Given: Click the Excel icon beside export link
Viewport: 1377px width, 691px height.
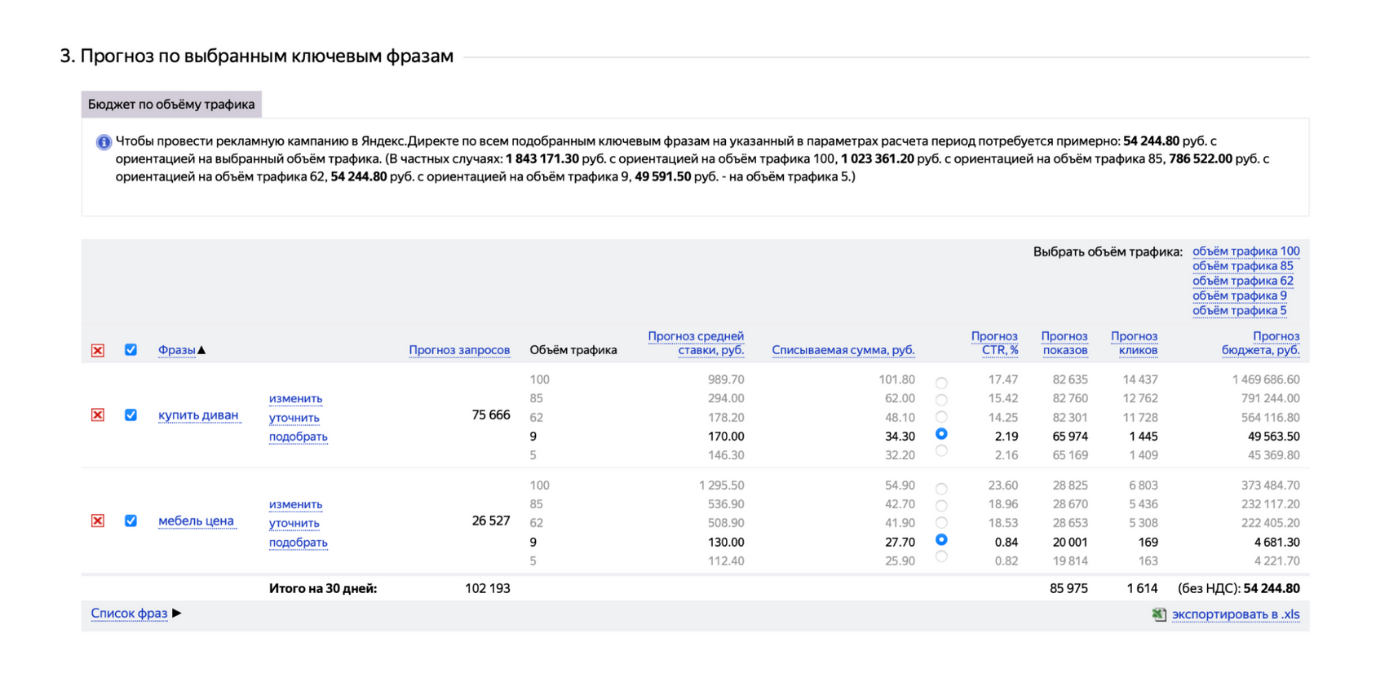Looking at the screenshot, I should point(1159,615).
